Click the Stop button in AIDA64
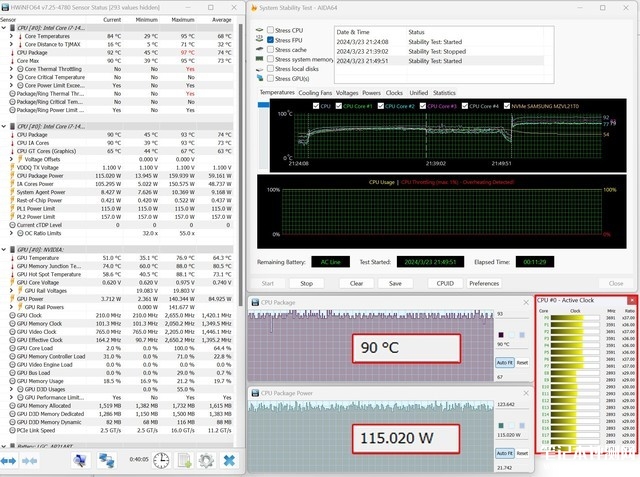The height and width of the screenshot is (477, 640). click(307, 283)
